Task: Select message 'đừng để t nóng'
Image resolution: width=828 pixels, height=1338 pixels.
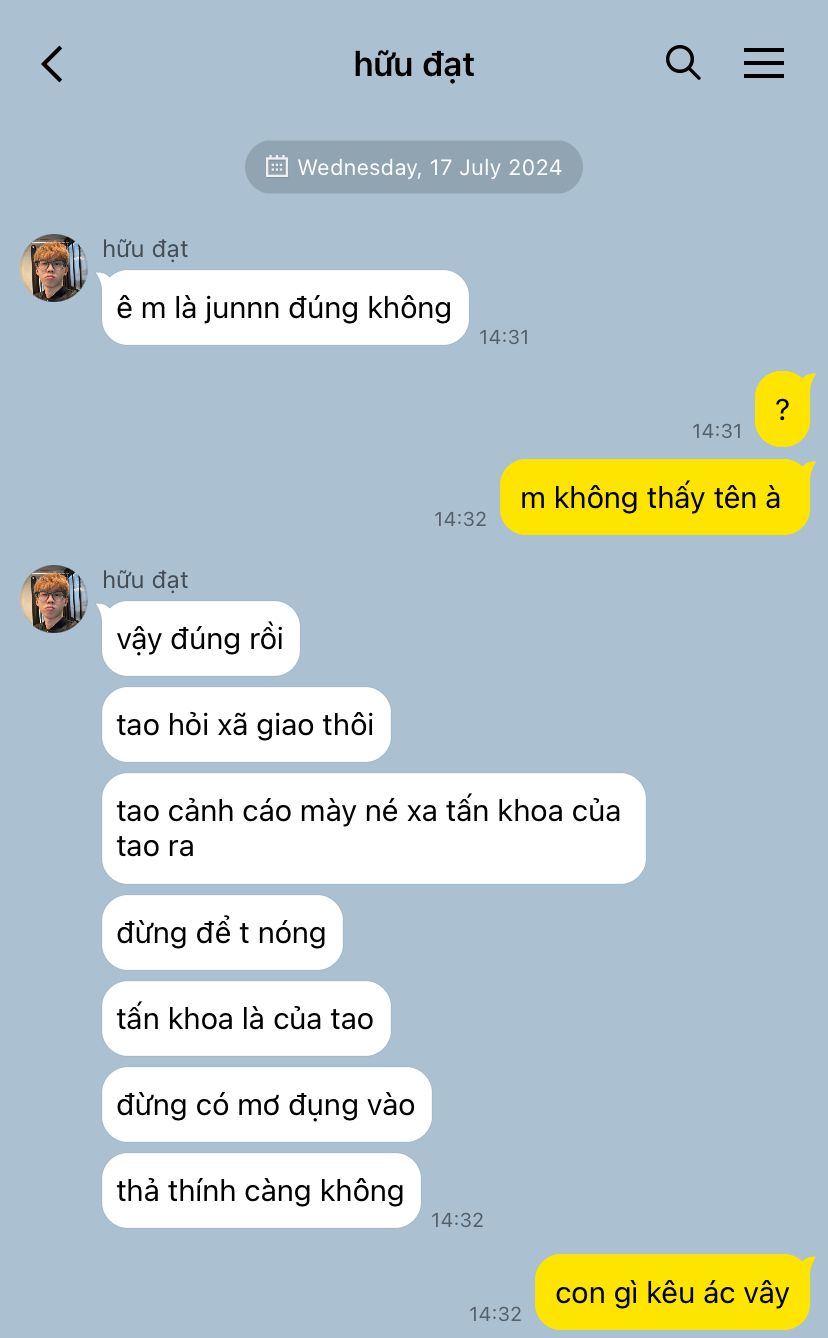Action: click(222, 932)
